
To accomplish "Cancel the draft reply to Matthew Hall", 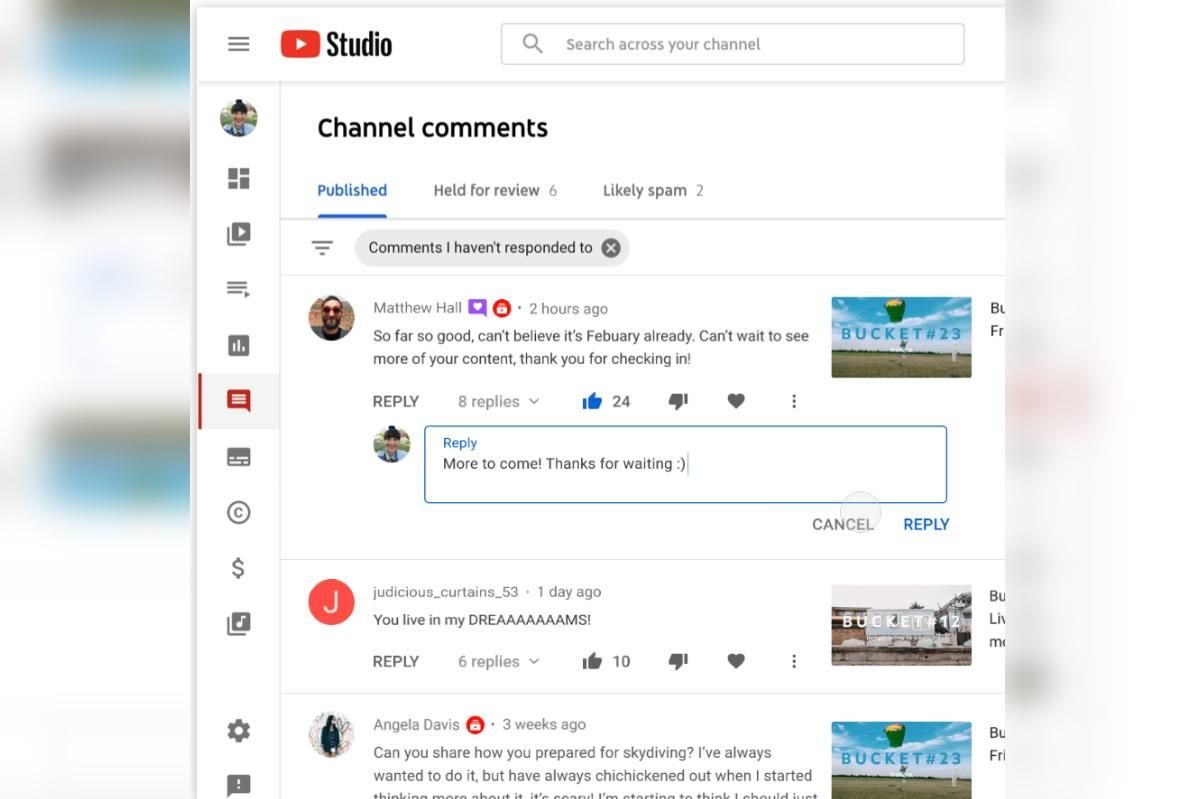I will pos(843,523).
